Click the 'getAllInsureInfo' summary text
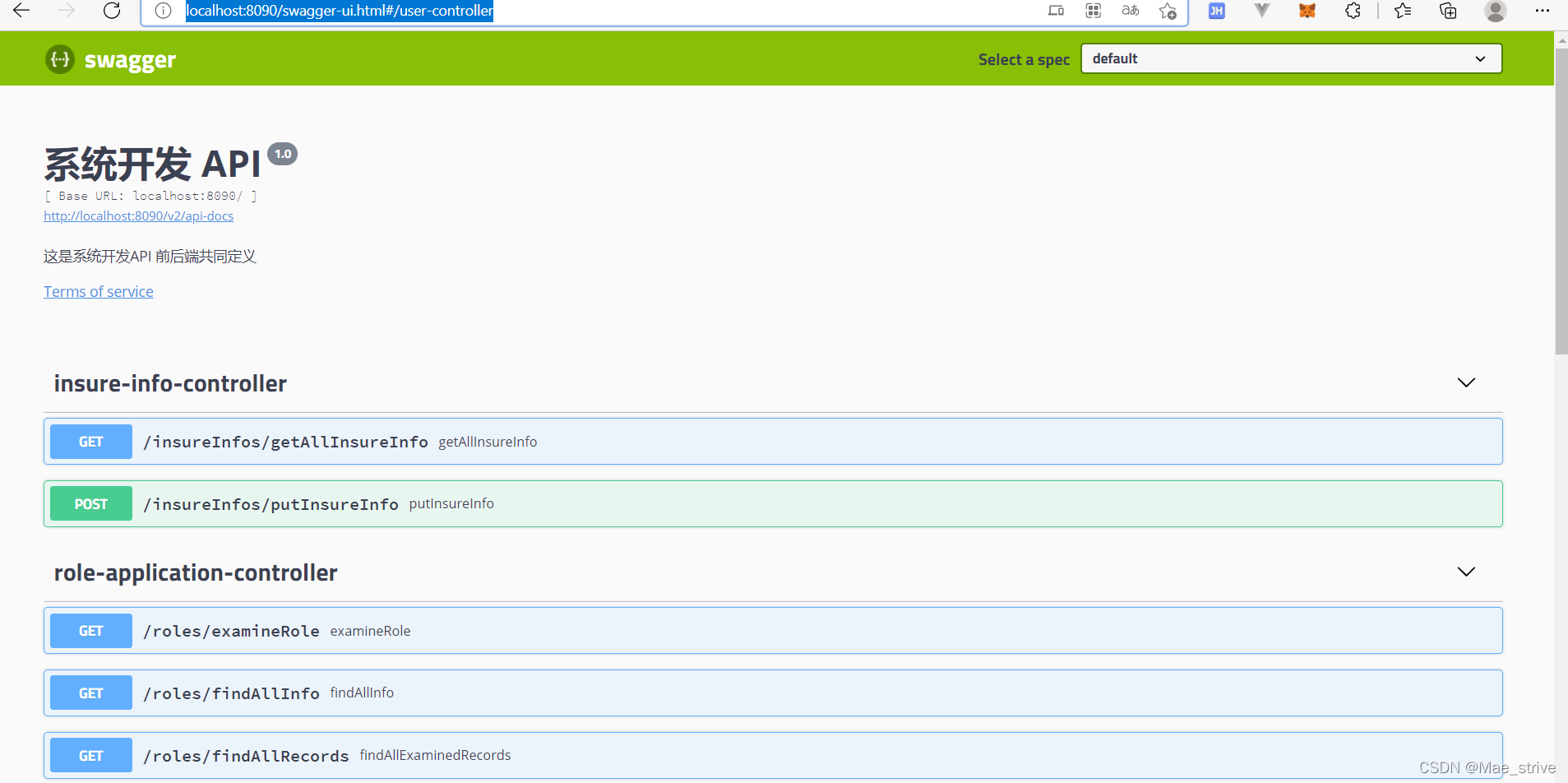This screenshot has height=783, width=1568. [x=488, y=442]
